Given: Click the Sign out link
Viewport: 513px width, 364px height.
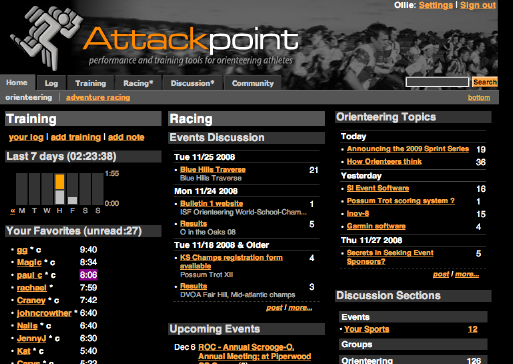Looking at the screenshot, I should [478, 5].
